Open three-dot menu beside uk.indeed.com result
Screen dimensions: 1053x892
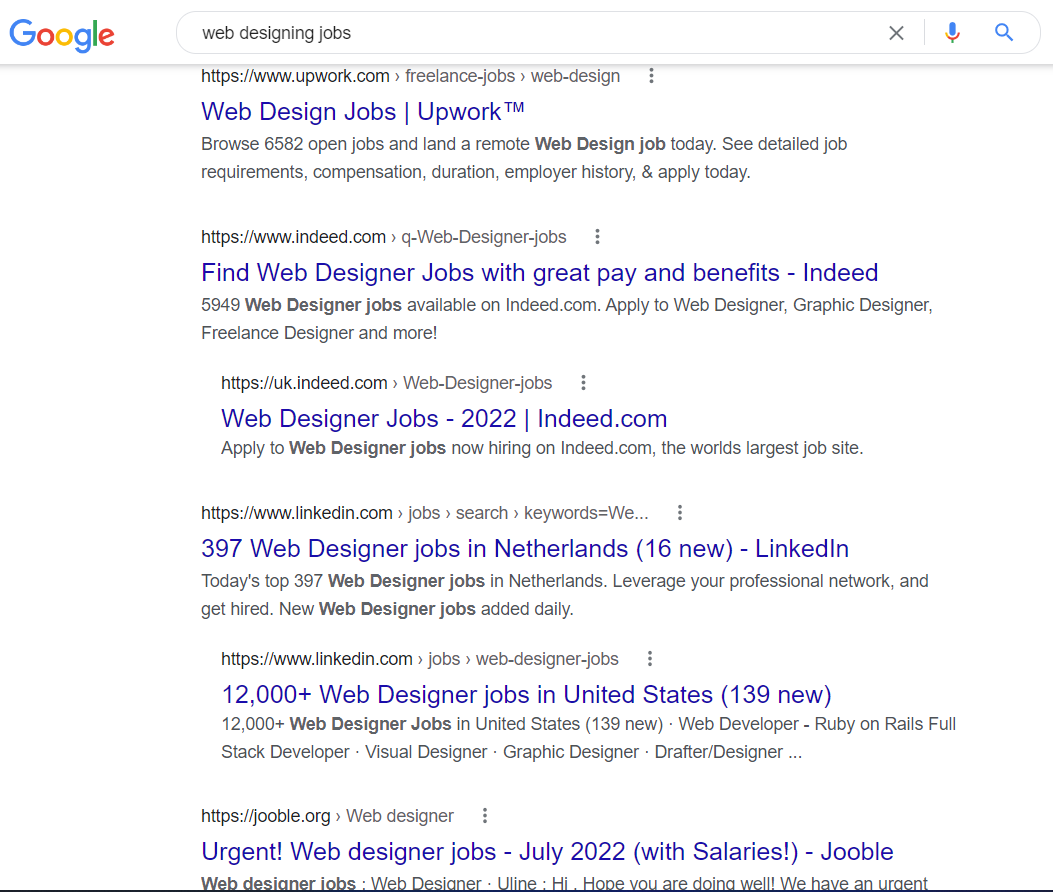point(583,383)
